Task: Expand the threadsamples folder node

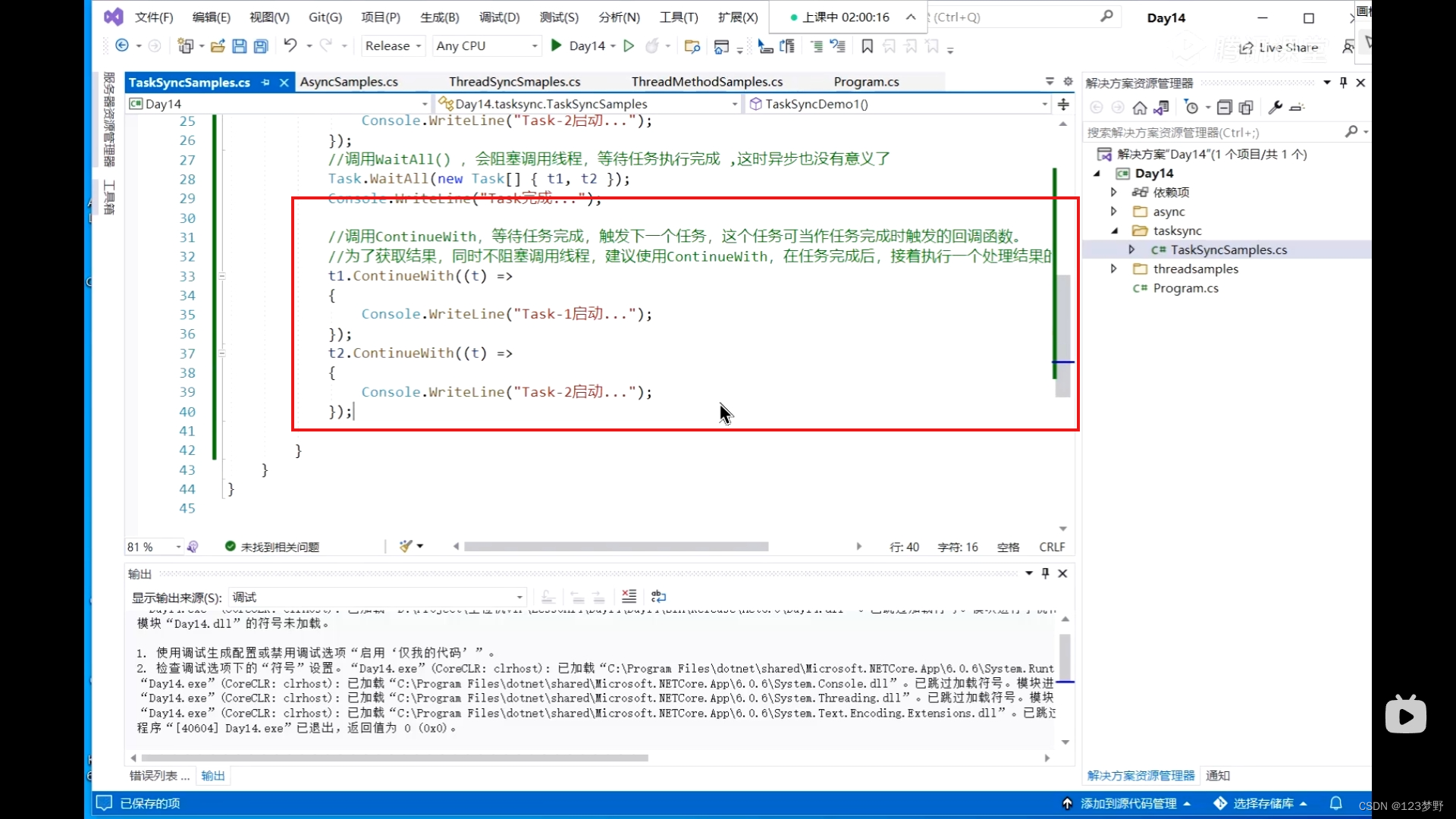Action: point(1113,268)
